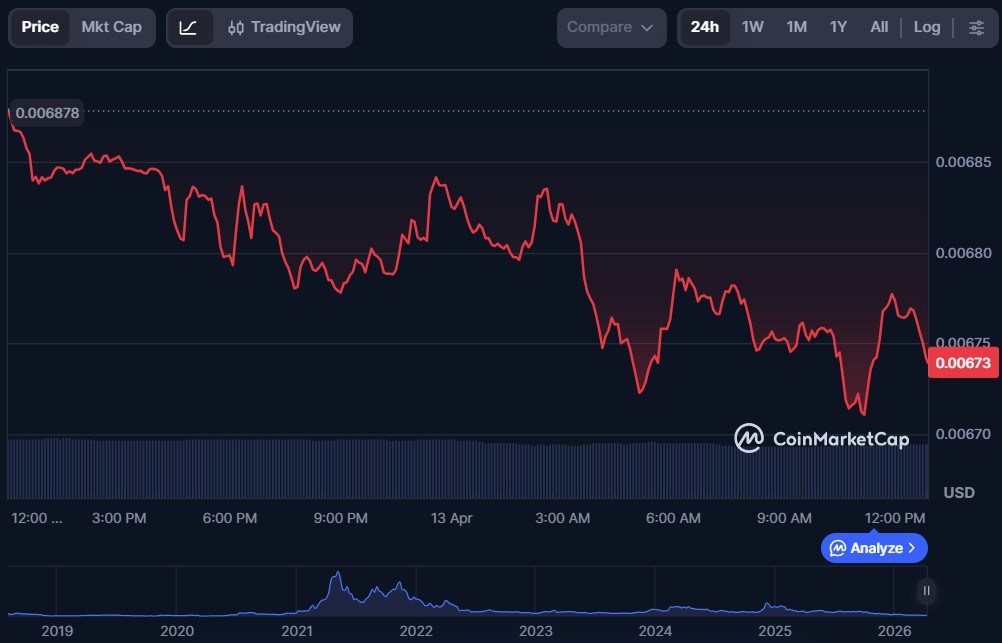Click the red 0.00673 current price label
Screen dimensions: 1002x643
click(x=964, y=363)
